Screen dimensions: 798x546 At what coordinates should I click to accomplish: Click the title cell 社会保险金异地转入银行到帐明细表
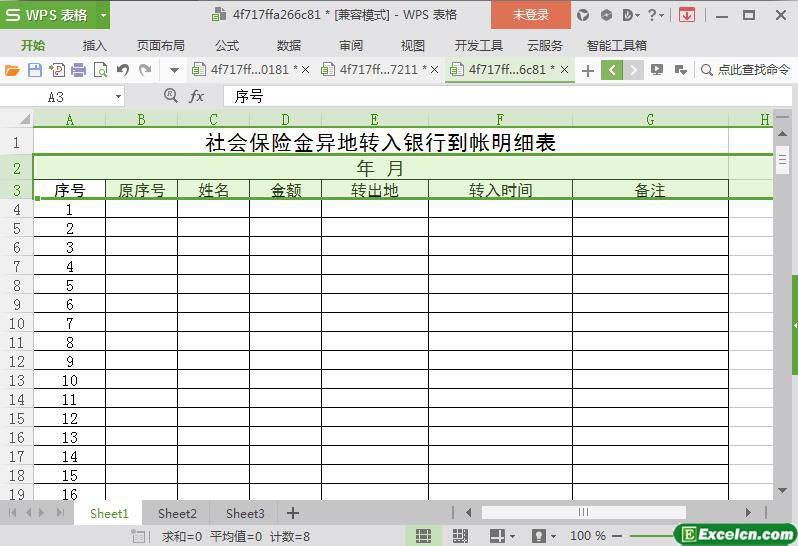tap(381, 142)
